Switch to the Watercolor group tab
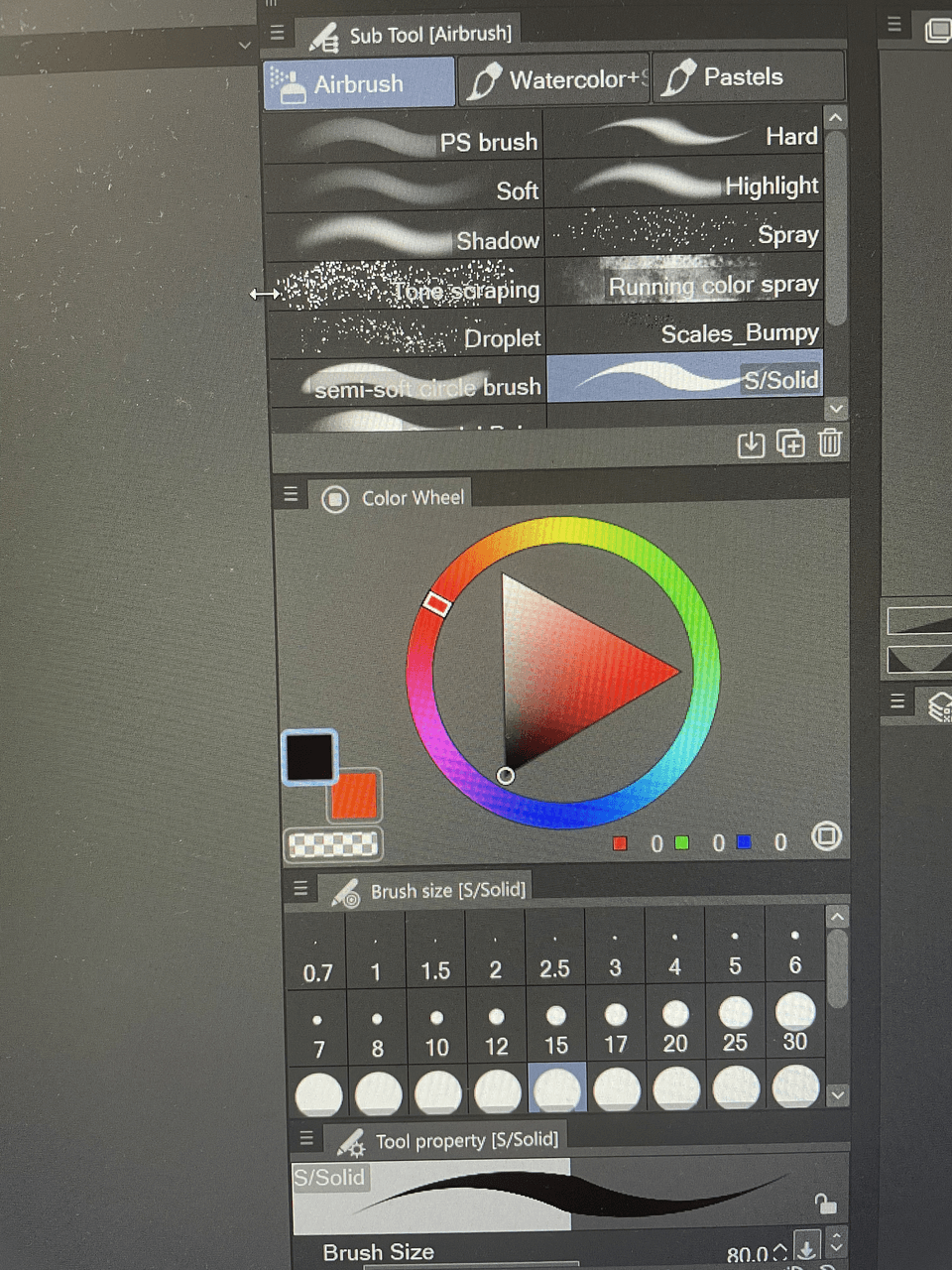952x1270 pixels. coord(555,80)
